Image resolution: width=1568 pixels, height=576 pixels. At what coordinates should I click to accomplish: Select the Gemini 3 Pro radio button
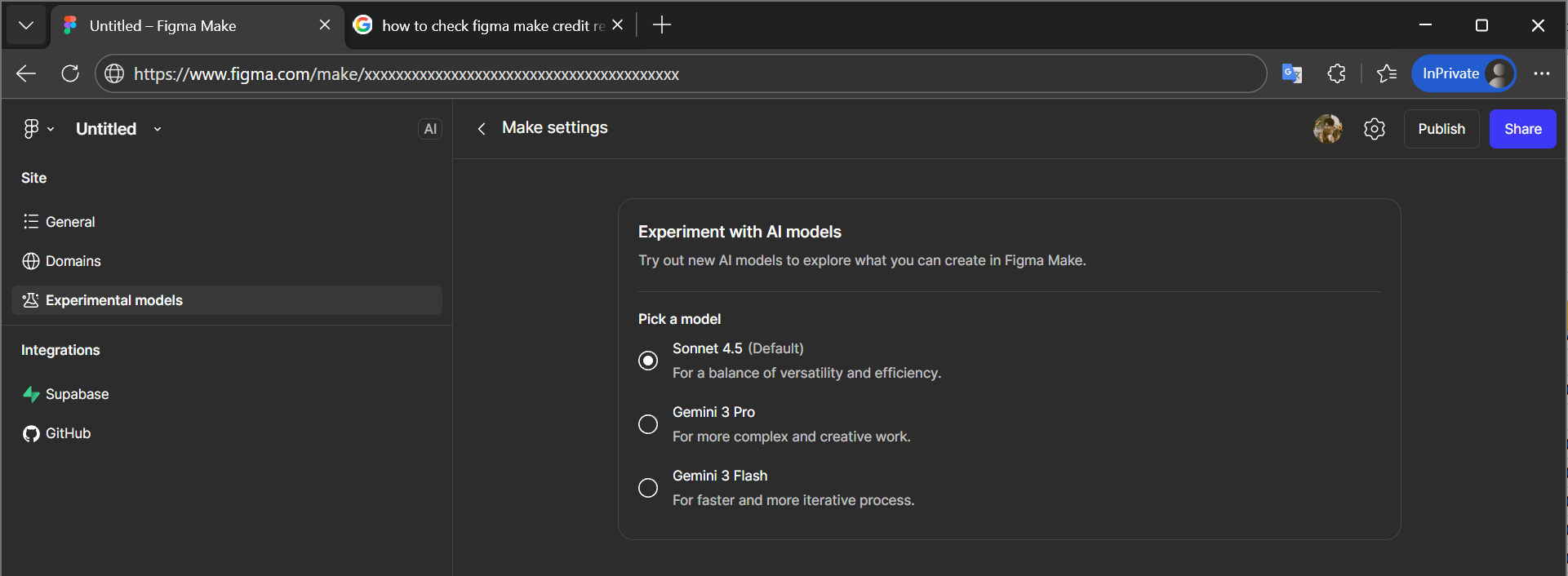pos(648,424)
